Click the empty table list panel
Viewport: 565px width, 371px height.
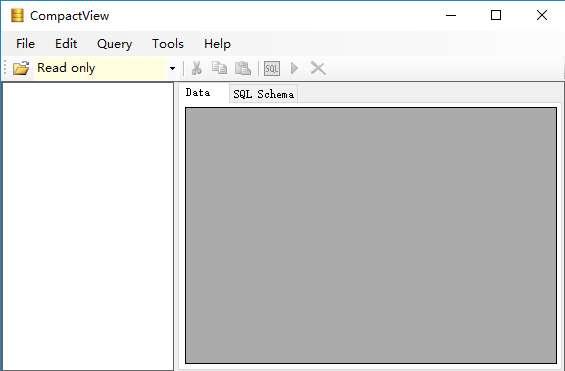(88, 226)
